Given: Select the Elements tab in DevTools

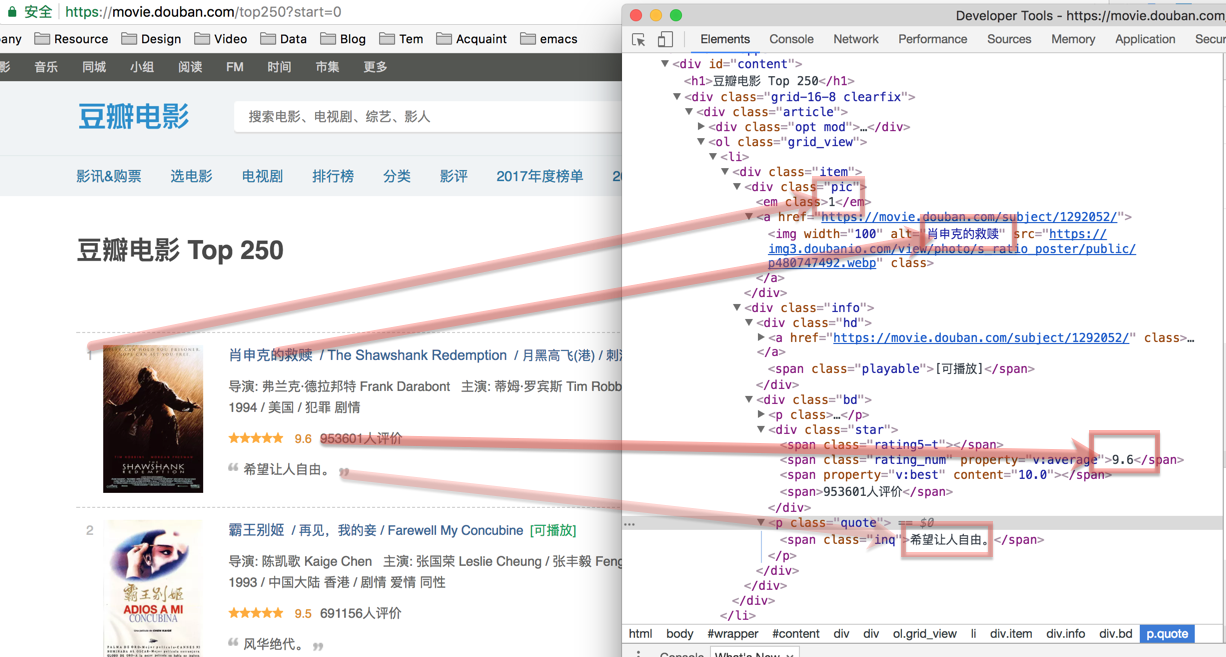Looking at the screenshot, I should [725, 40].
